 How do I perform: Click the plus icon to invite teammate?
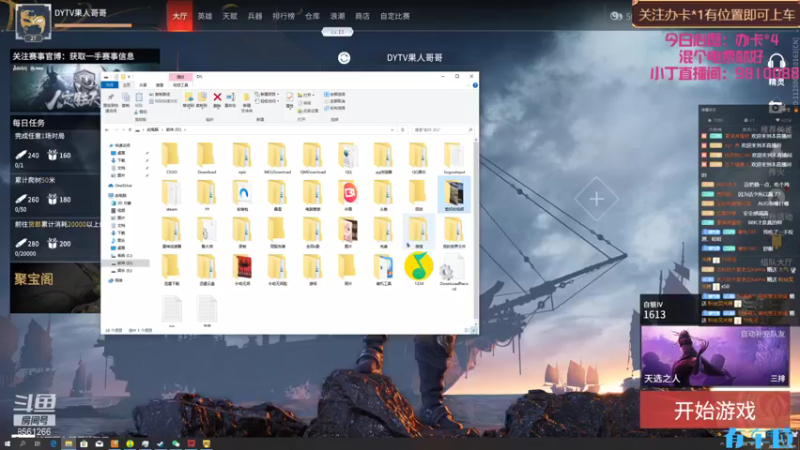point(596,199)
